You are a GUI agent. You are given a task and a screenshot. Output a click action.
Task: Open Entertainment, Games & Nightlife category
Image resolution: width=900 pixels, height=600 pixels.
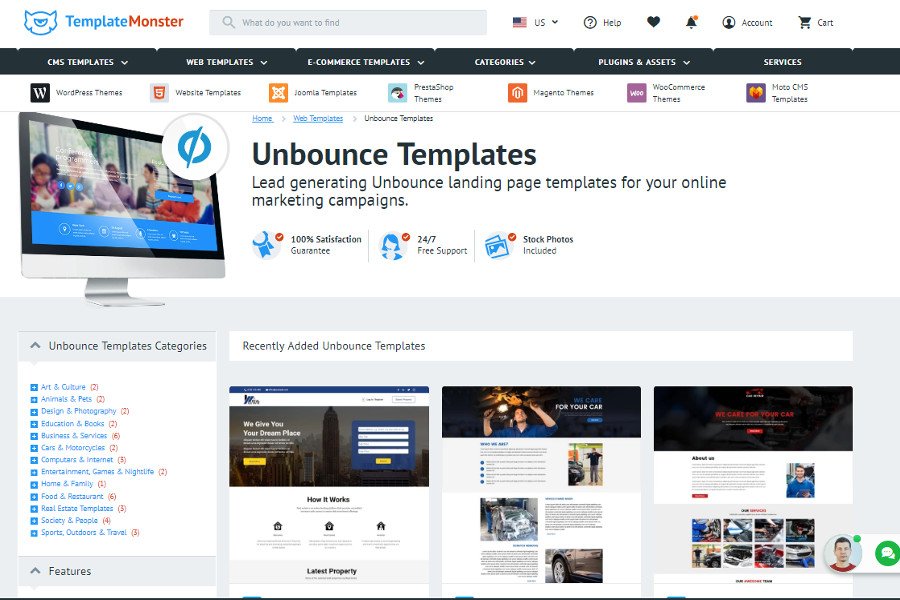pos(98,472)
